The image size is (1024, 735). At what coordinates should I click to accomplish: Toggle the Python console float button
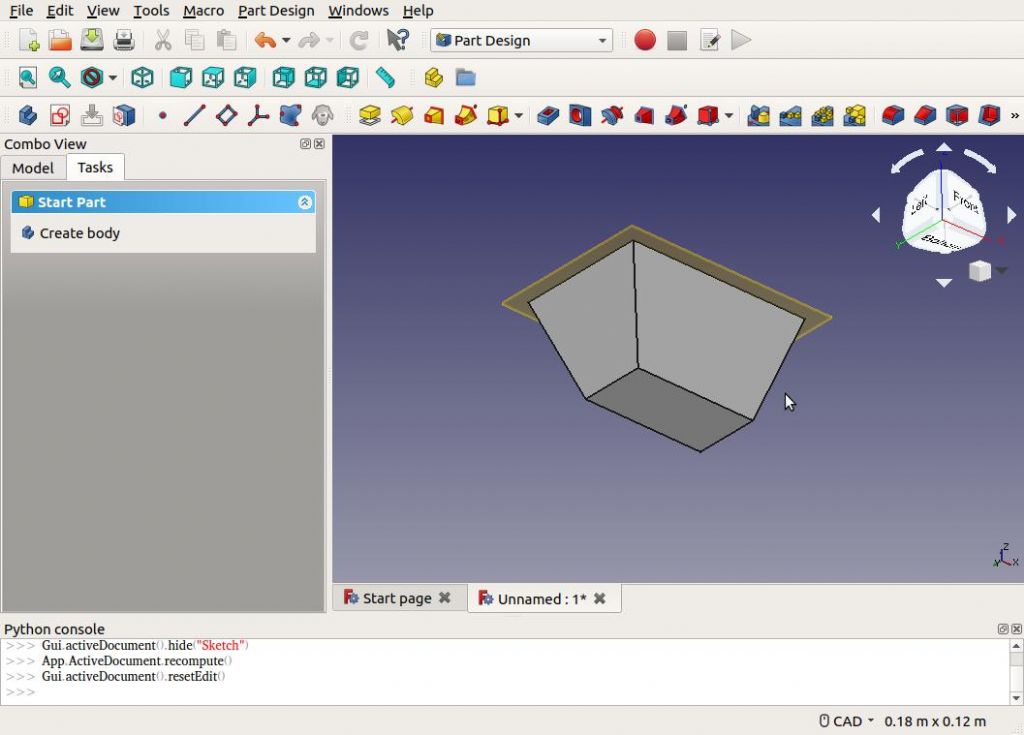pyautogui.click(x=1003, y=629)
